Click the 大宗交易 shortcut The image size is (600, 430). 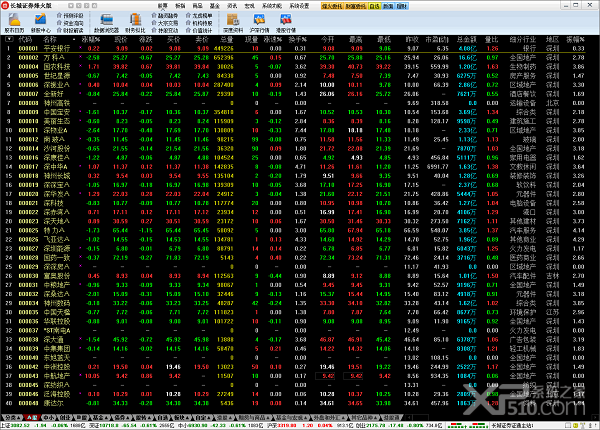tap(165, 23)
